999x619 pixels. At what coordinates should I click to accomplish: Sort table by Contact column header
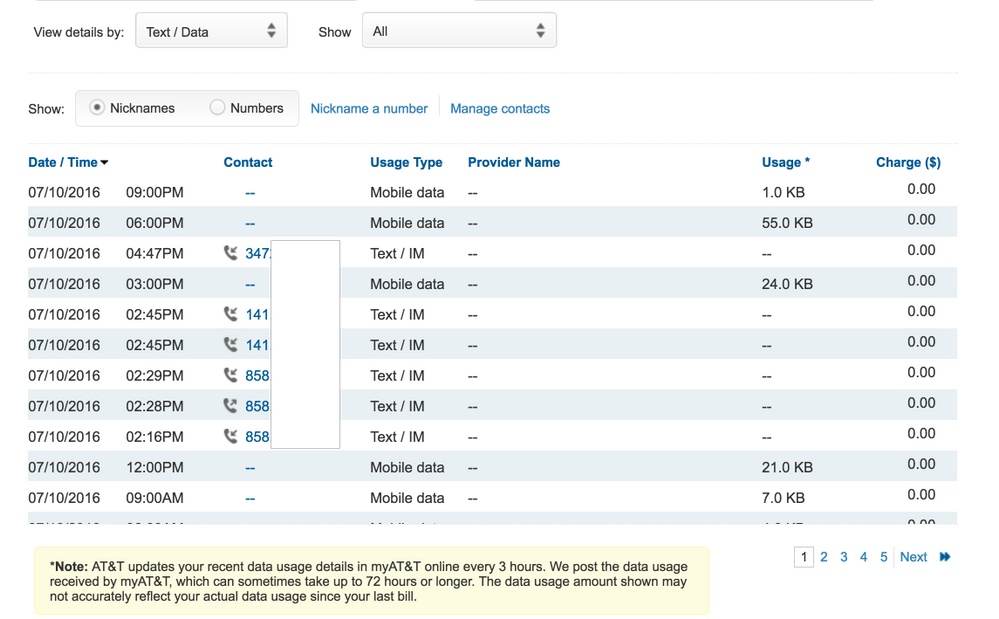pyautogui.click(x=248, y=162)
